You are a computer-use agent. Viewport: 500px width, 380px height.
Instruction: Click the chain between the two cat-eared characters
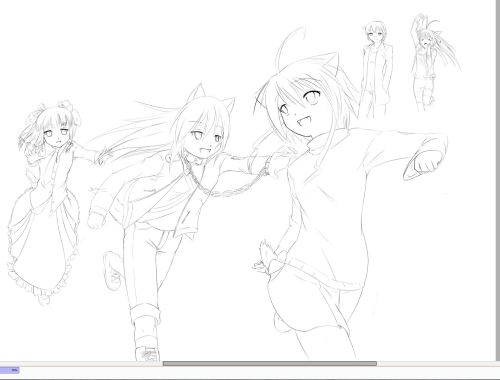[x=227, y=188]
